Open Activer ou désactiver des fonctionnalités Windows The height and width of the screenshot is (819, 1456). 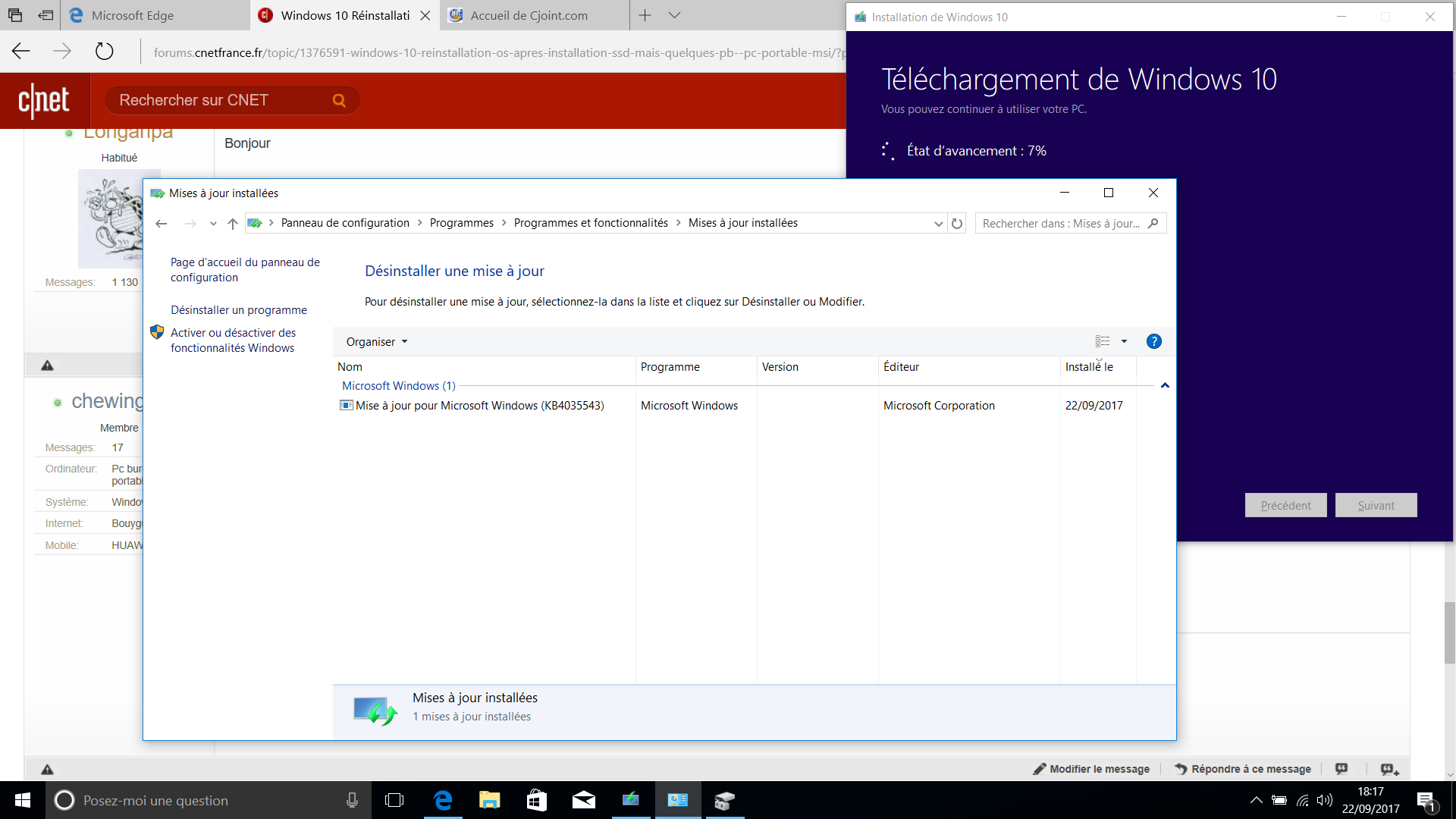233,340
